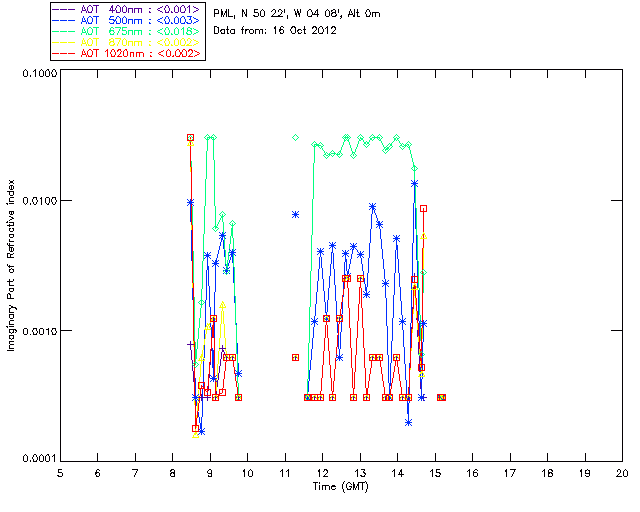Click the x-axis tick label 20

[x=622, y=473]
